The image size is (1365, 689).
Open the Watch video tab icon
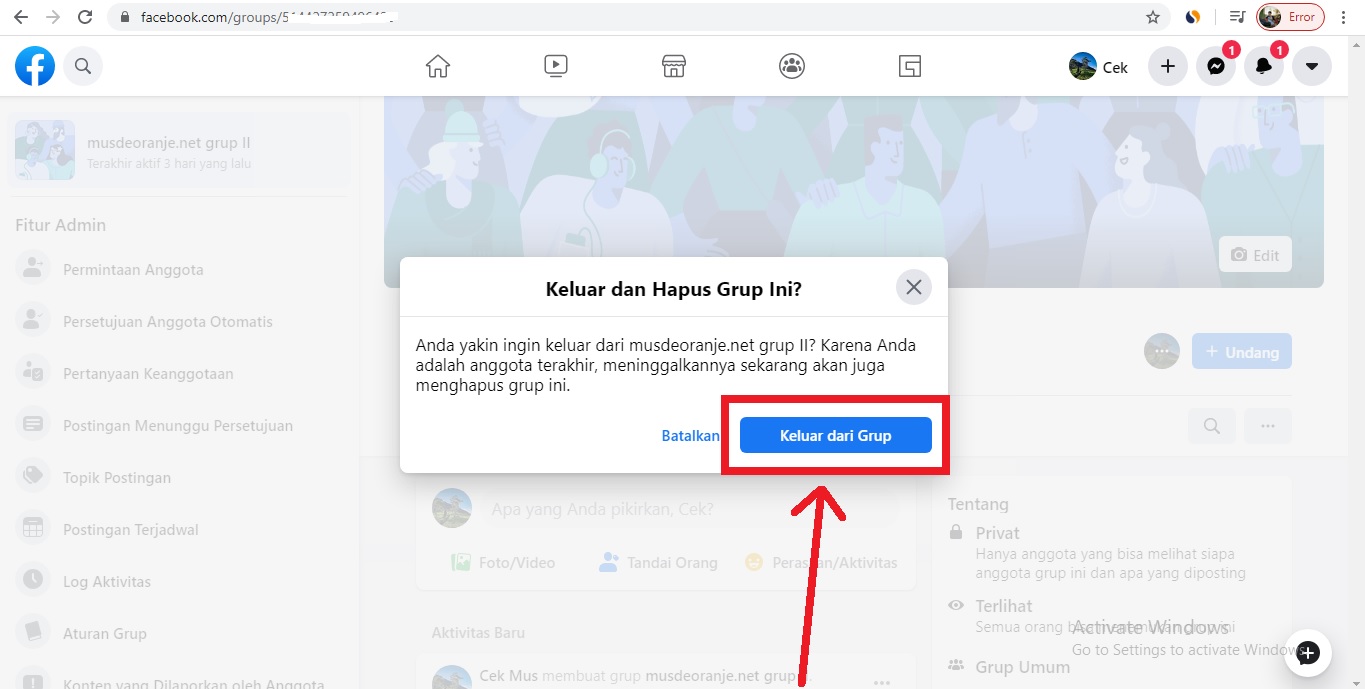click(x=556, y=66)
